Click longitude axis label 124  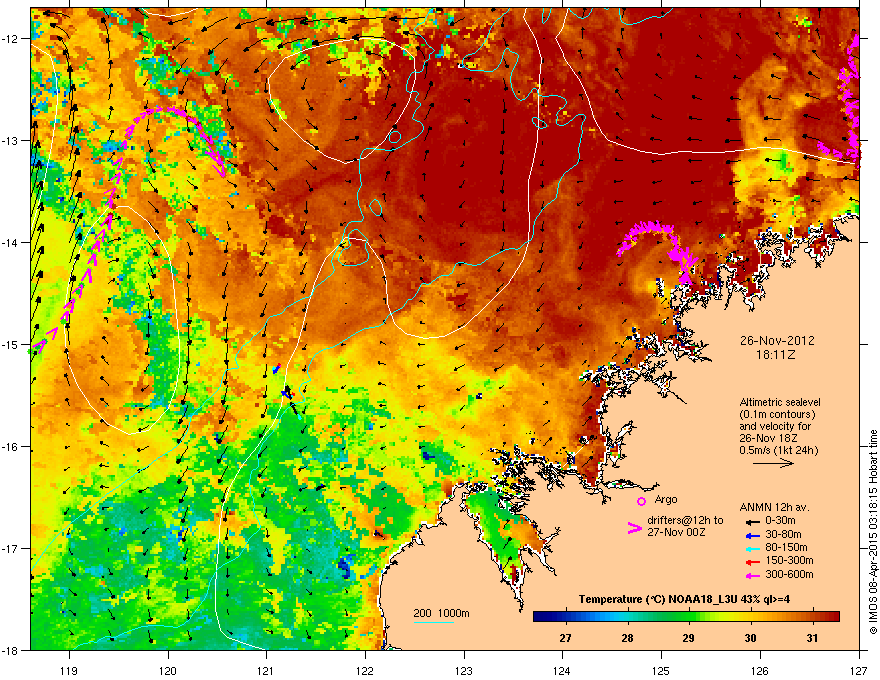562,670
